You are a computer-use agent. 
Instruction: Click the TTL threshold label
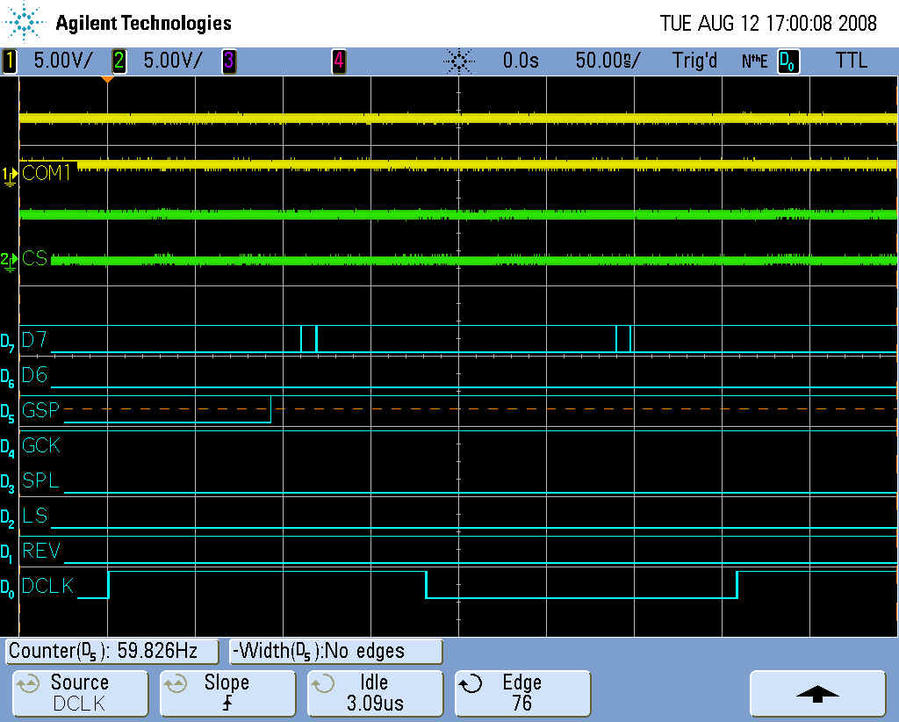point(851,61)
